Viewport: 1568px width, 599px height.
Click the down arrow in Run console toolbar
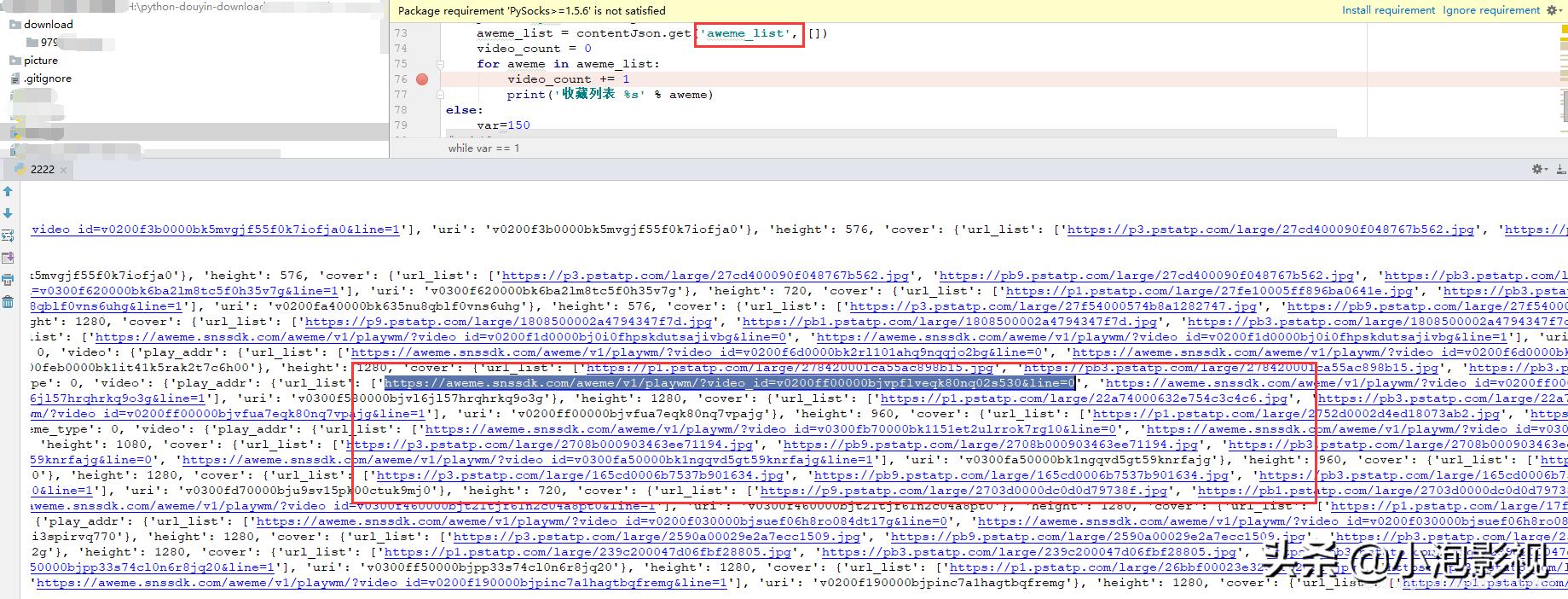8,213
